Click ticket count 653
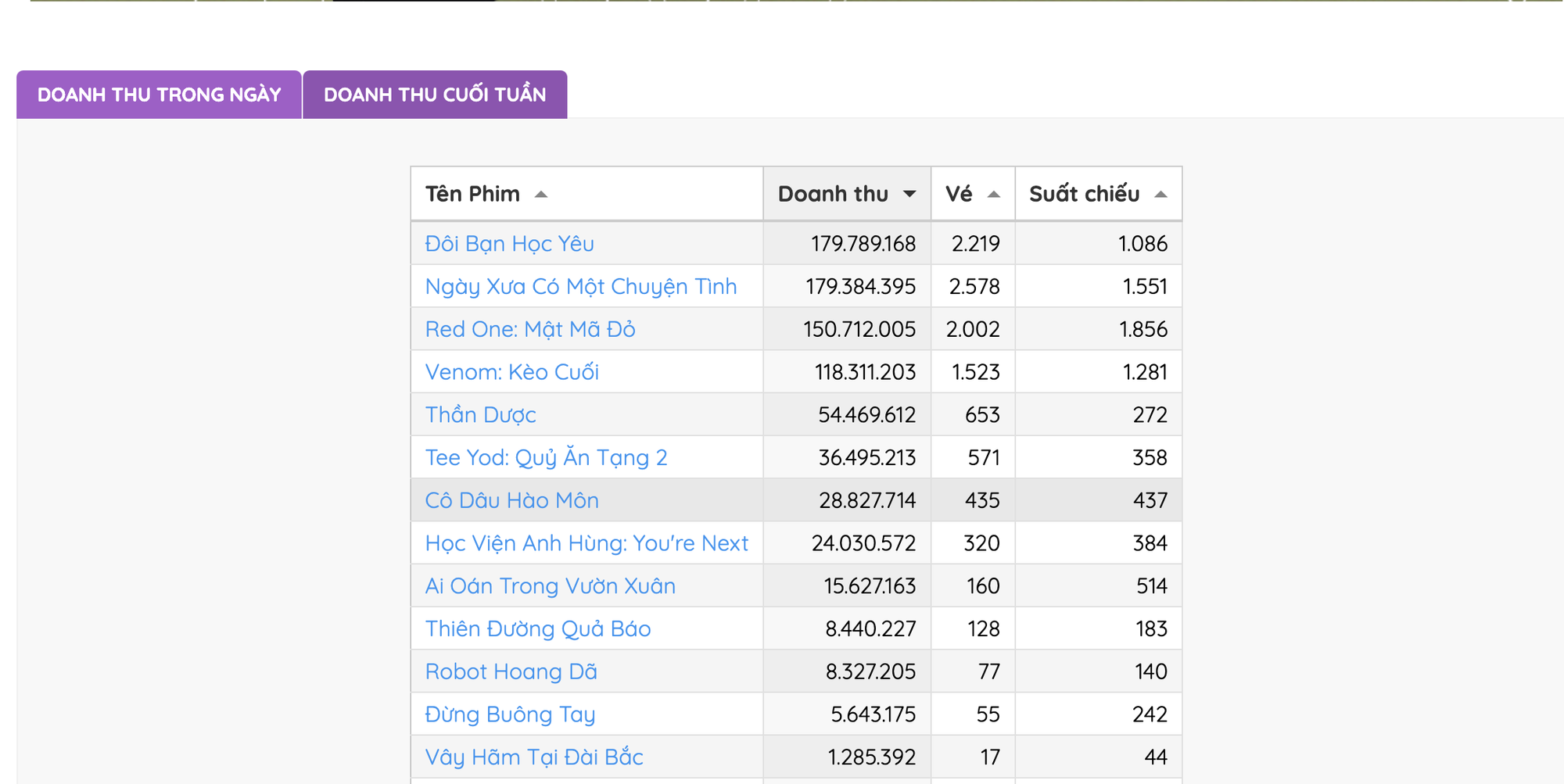Image resolution: width=1564 pixels, height=784 pixels. point(982,415)
